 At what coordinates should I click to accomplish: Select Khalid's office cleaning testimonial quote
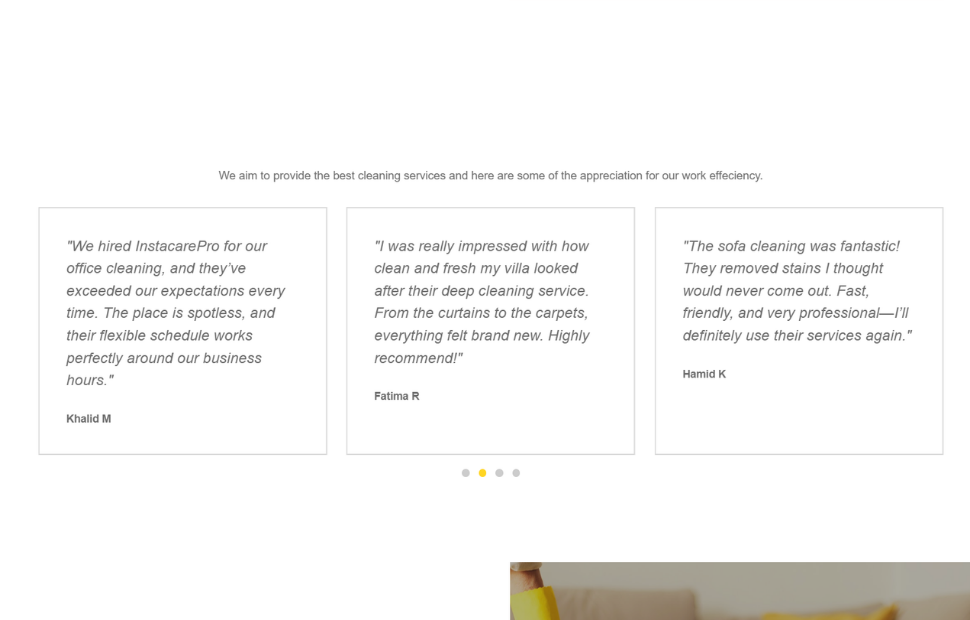click(176, 313)
